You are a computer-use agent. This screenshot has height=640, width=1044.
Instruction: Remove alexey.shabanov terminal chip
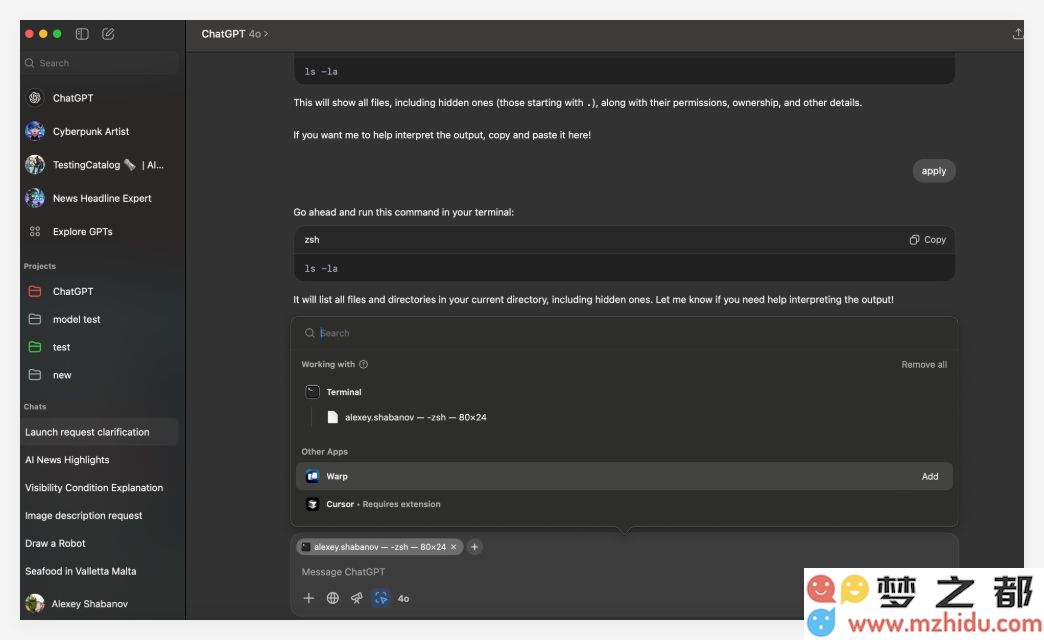pyautogui.click(x=453, y=547)
